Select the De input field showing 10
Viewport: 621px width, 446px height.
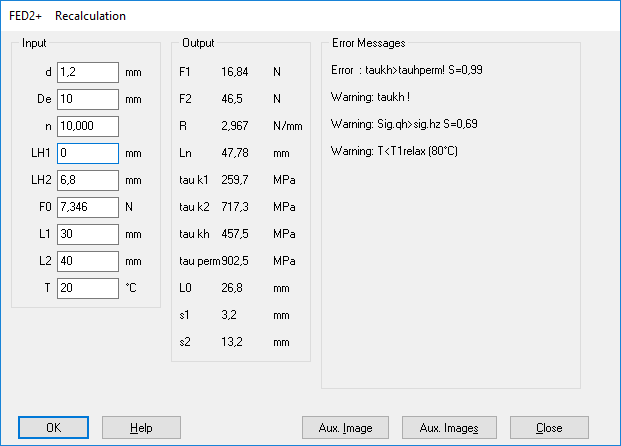[88, 100]
